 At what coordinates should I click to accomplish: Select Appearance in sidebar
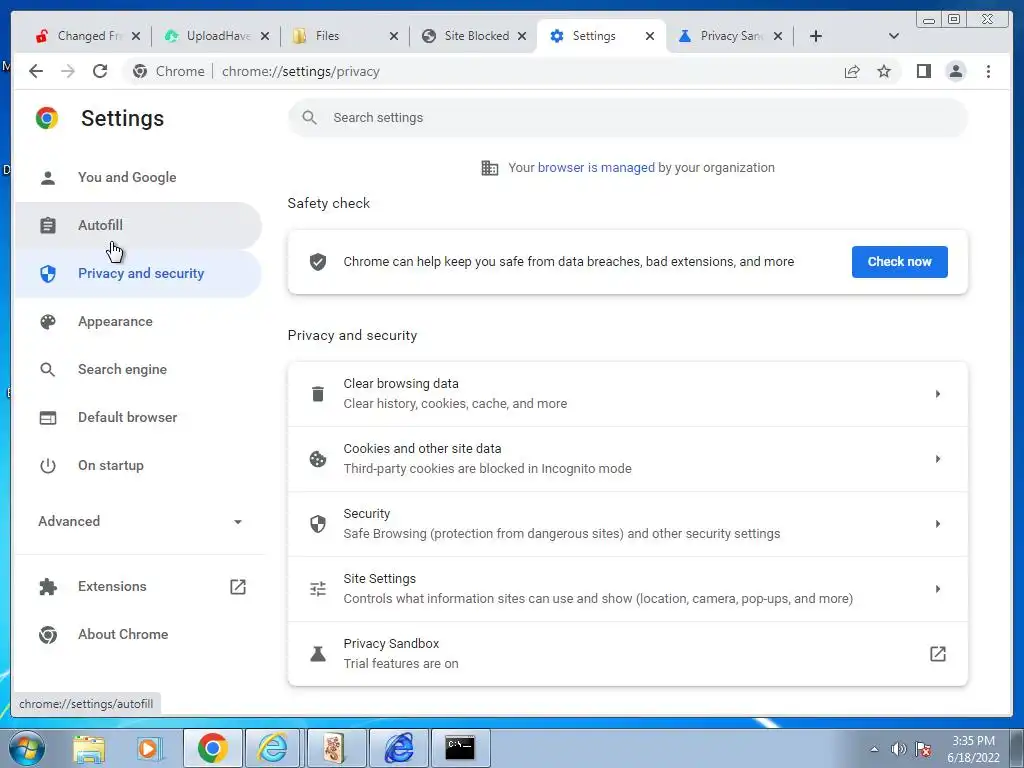(x=137, y=321)
